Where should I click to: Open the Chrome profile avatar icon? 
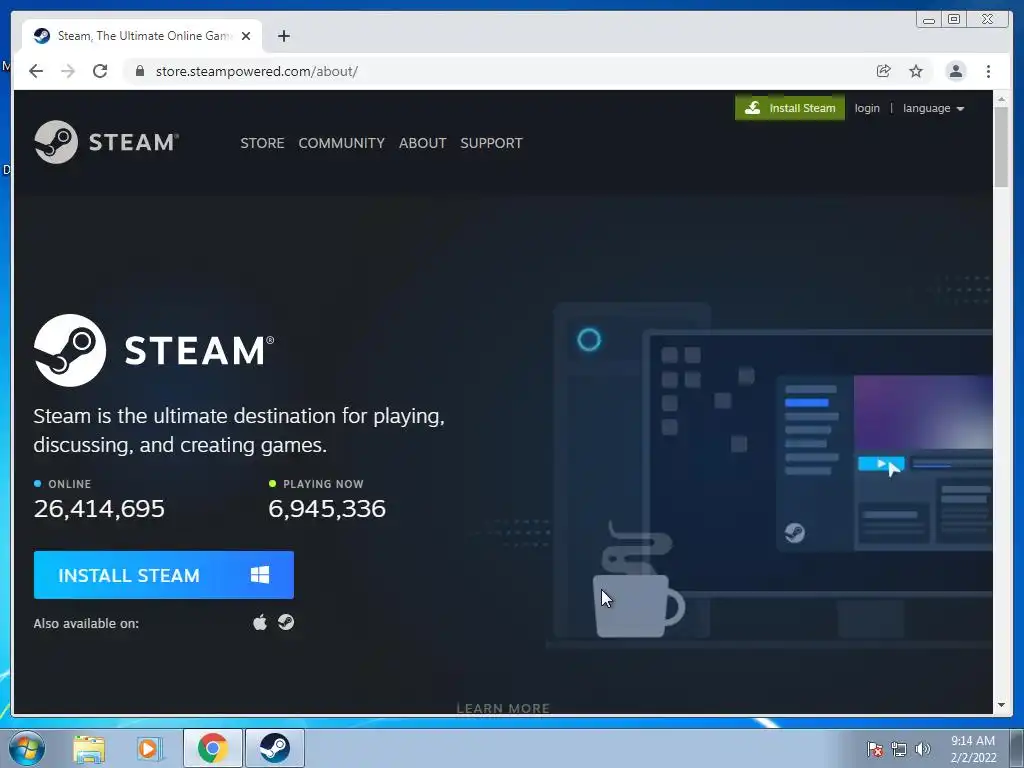point(955,71)
